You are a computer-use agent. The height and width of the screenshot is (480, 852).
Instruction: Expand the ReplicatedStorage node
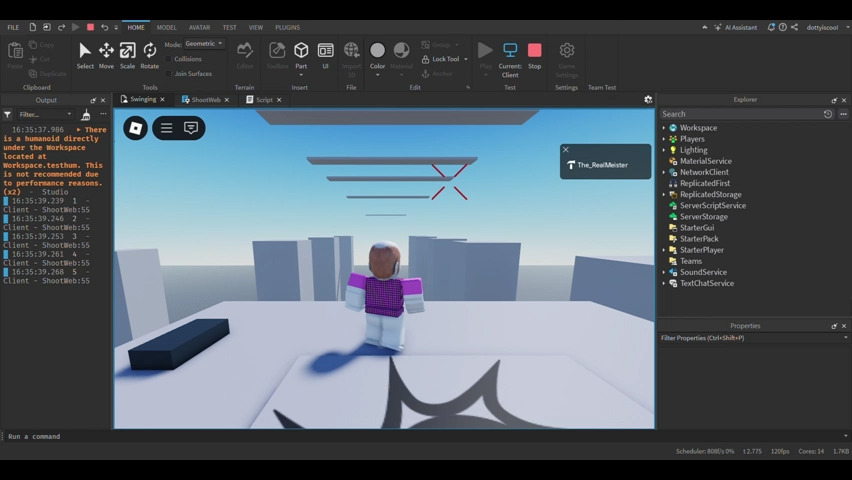click(663, 195)
